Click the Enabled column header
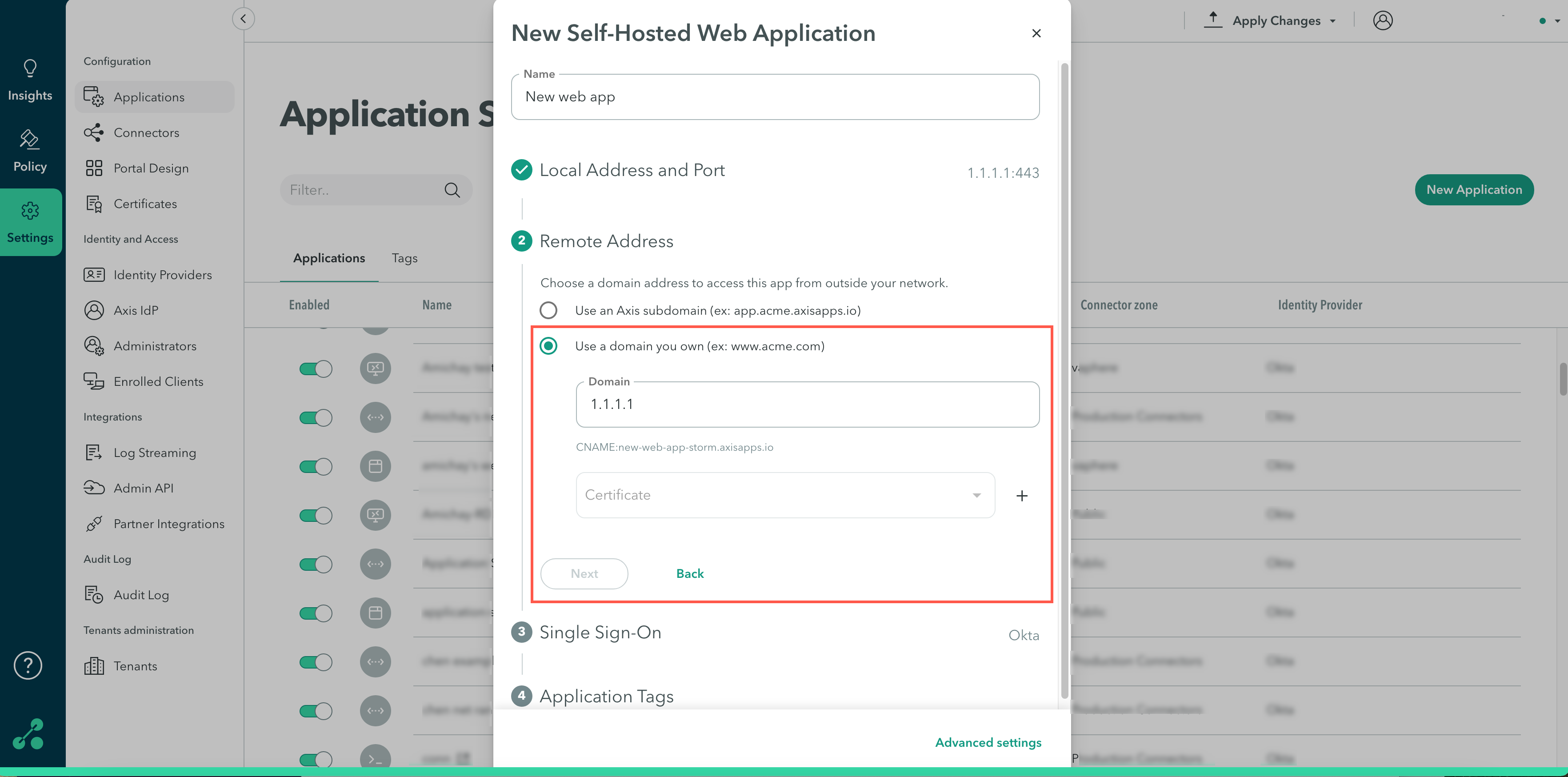 click(309, 305)
